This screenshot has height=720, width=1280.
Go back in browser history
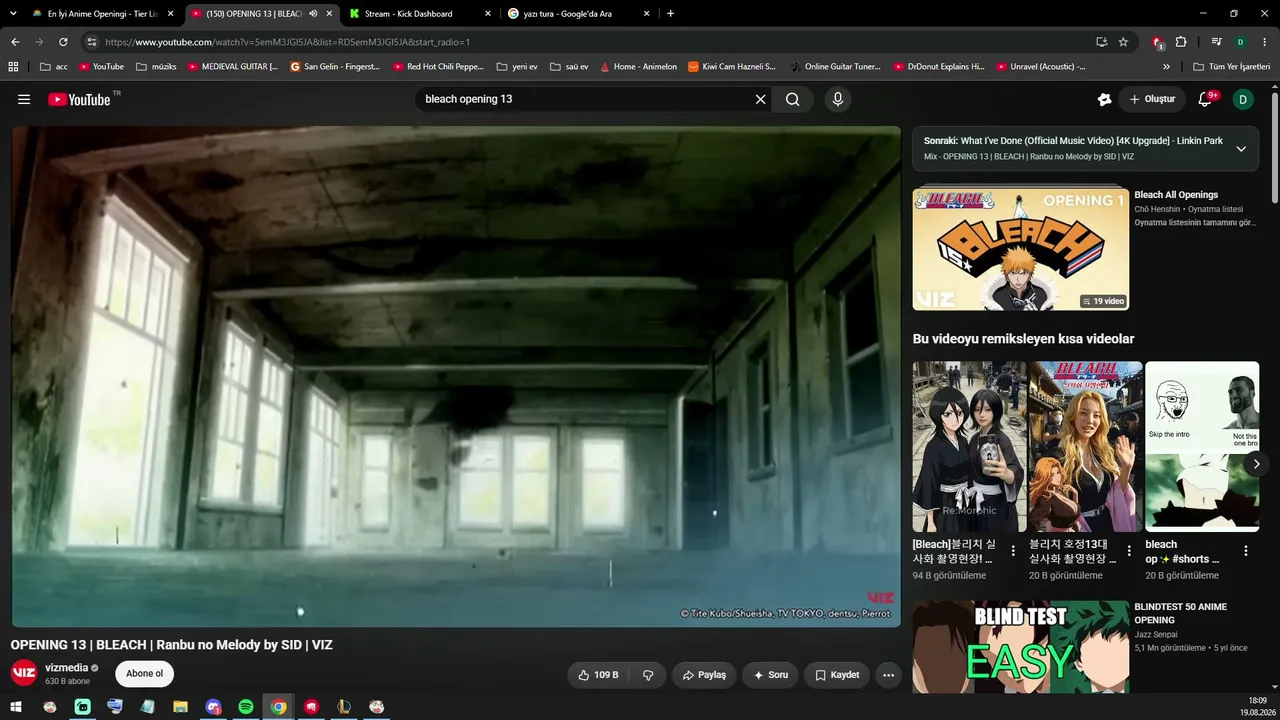coord(15,42)
